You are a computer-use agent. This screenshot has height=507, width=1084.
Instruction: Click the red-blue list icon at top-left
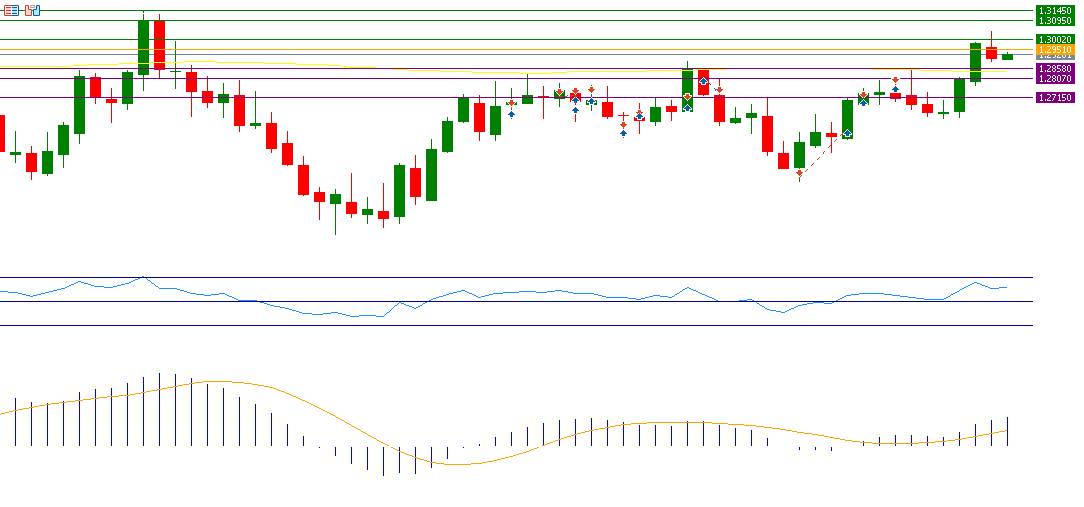(x=11, y=10)
